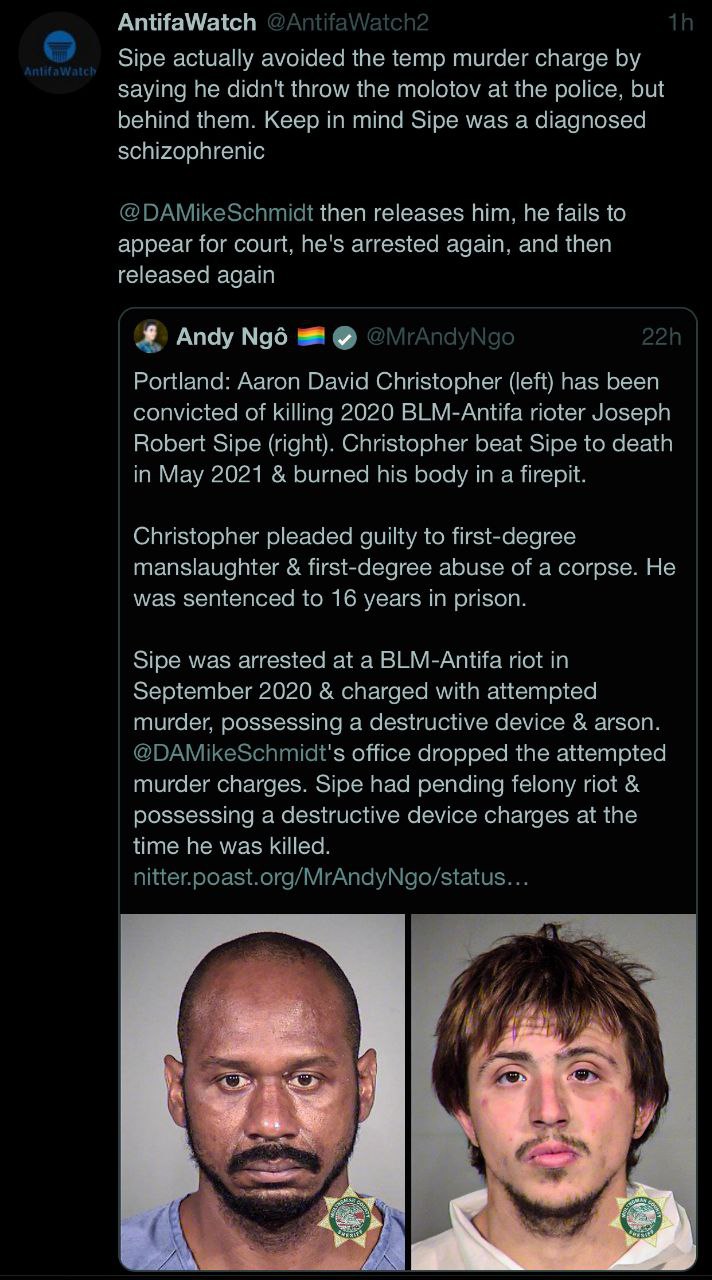Click the sheriff badge on the left mugshot
Screen dimensions: 712x1280
point(349,1217)
